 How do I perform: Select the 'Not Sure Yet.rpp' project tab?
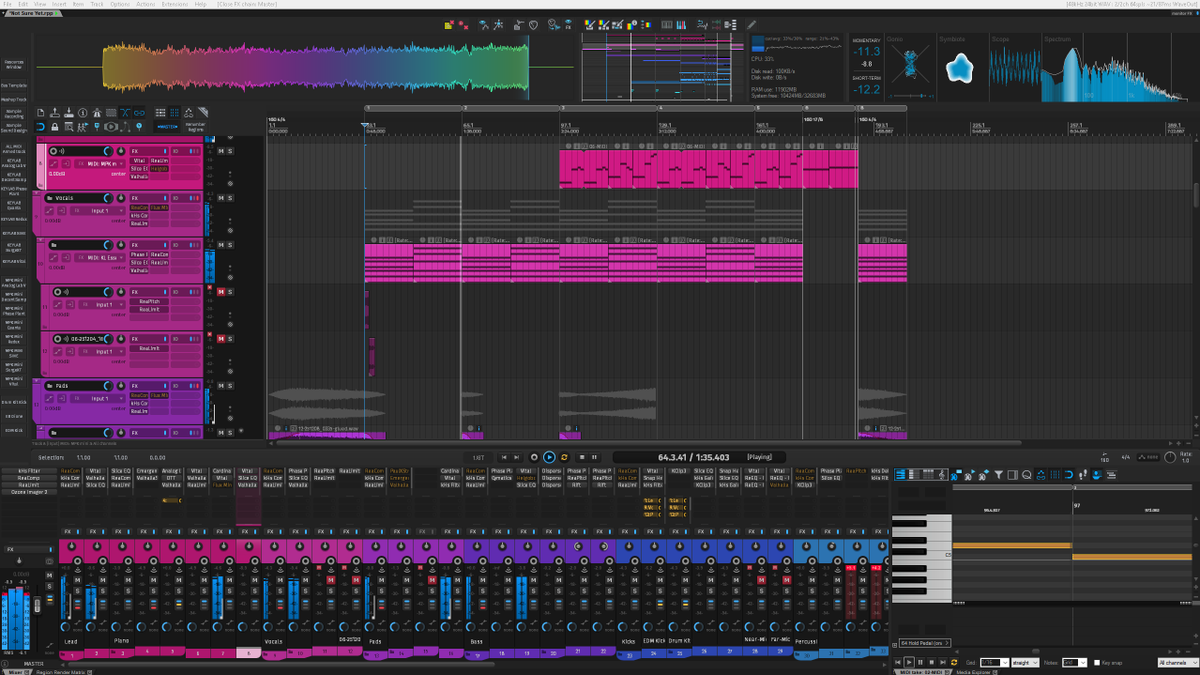click(31, 14)
